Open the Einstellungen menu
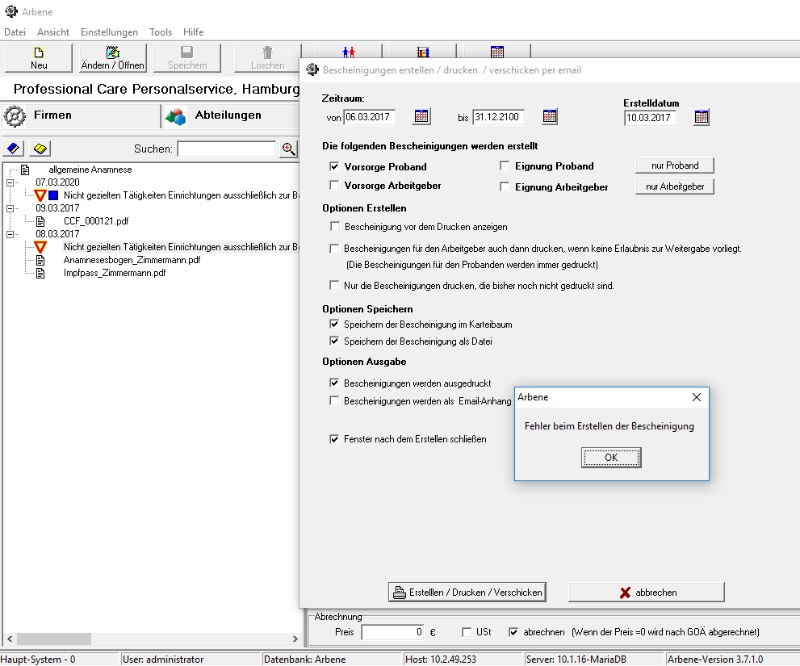800x666 pixels. click(x=109, y=32)
